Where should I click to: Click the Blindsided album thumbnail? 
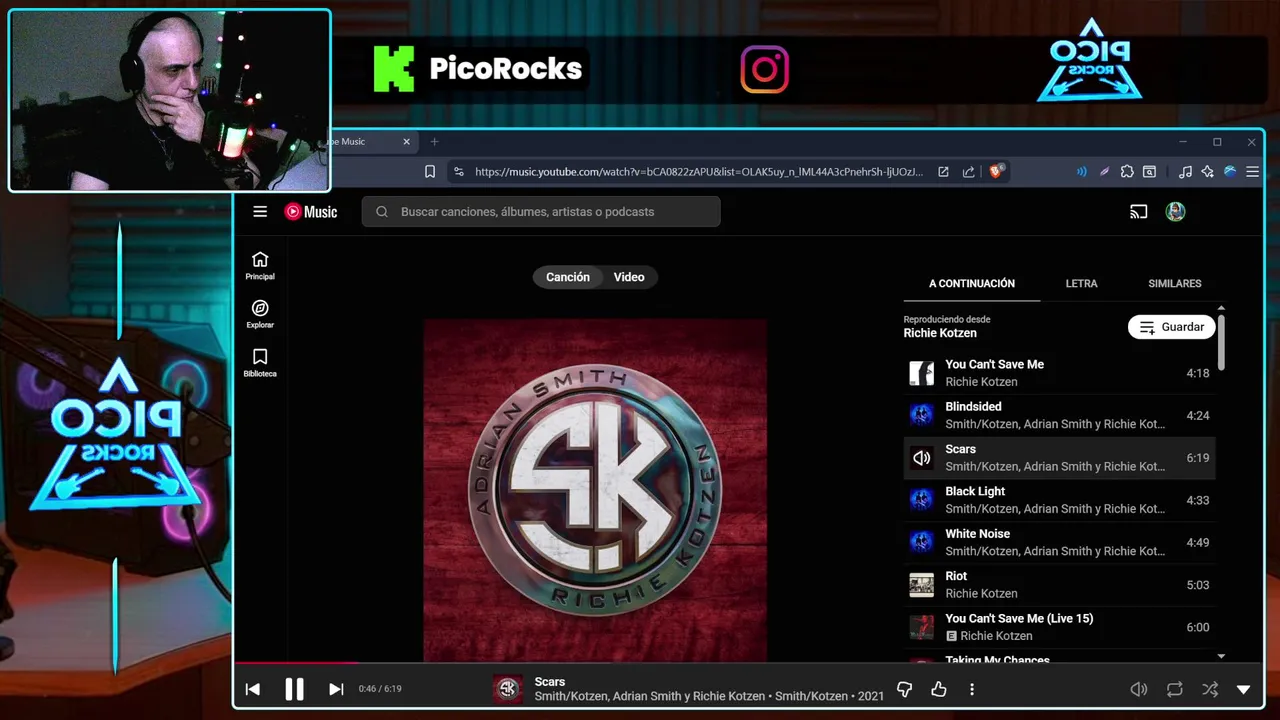921,415
